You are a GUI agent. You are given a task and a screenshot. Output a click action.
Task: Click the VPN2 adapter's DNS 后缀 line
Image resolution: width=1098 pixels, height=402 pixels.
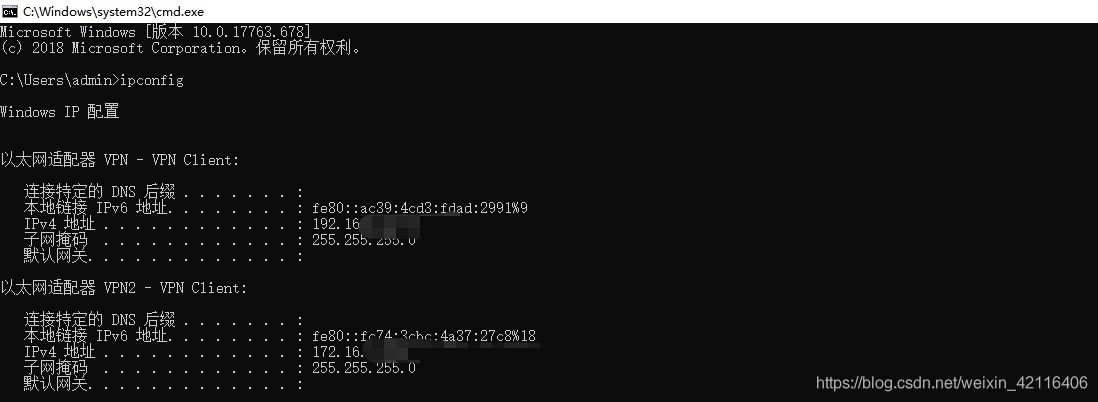pyautogui.click(x=162, y=320)
